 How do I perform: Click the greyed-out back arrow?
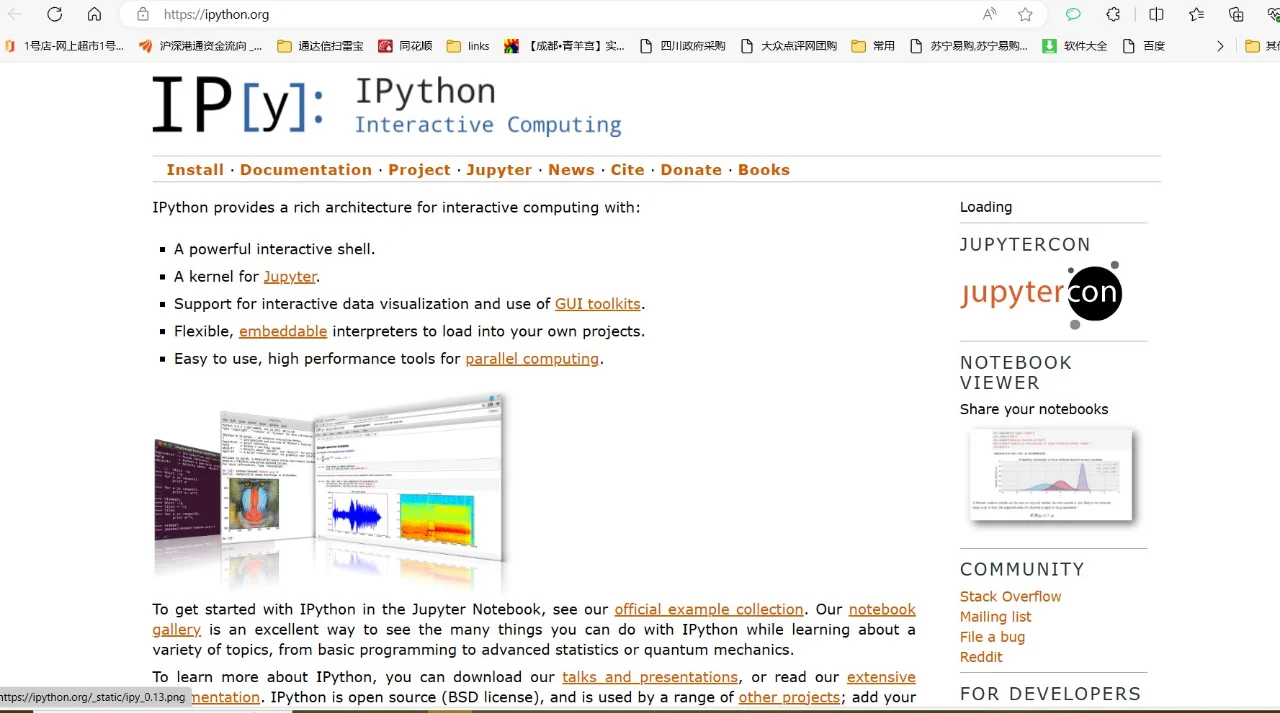point(16,14)
